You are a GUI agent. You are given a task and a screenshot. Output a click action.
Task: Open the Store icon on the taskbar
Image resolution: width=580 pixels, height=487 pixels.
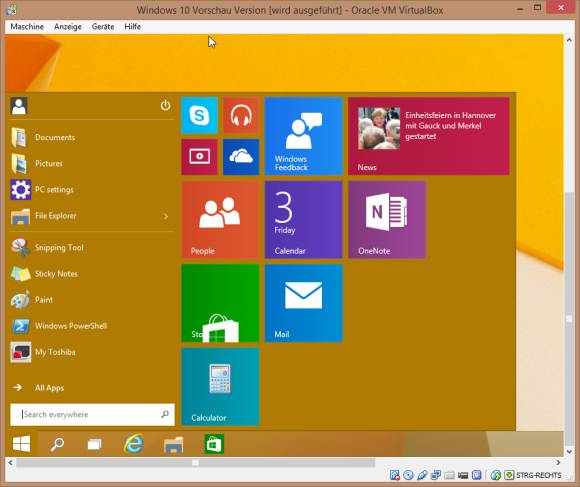214,444
